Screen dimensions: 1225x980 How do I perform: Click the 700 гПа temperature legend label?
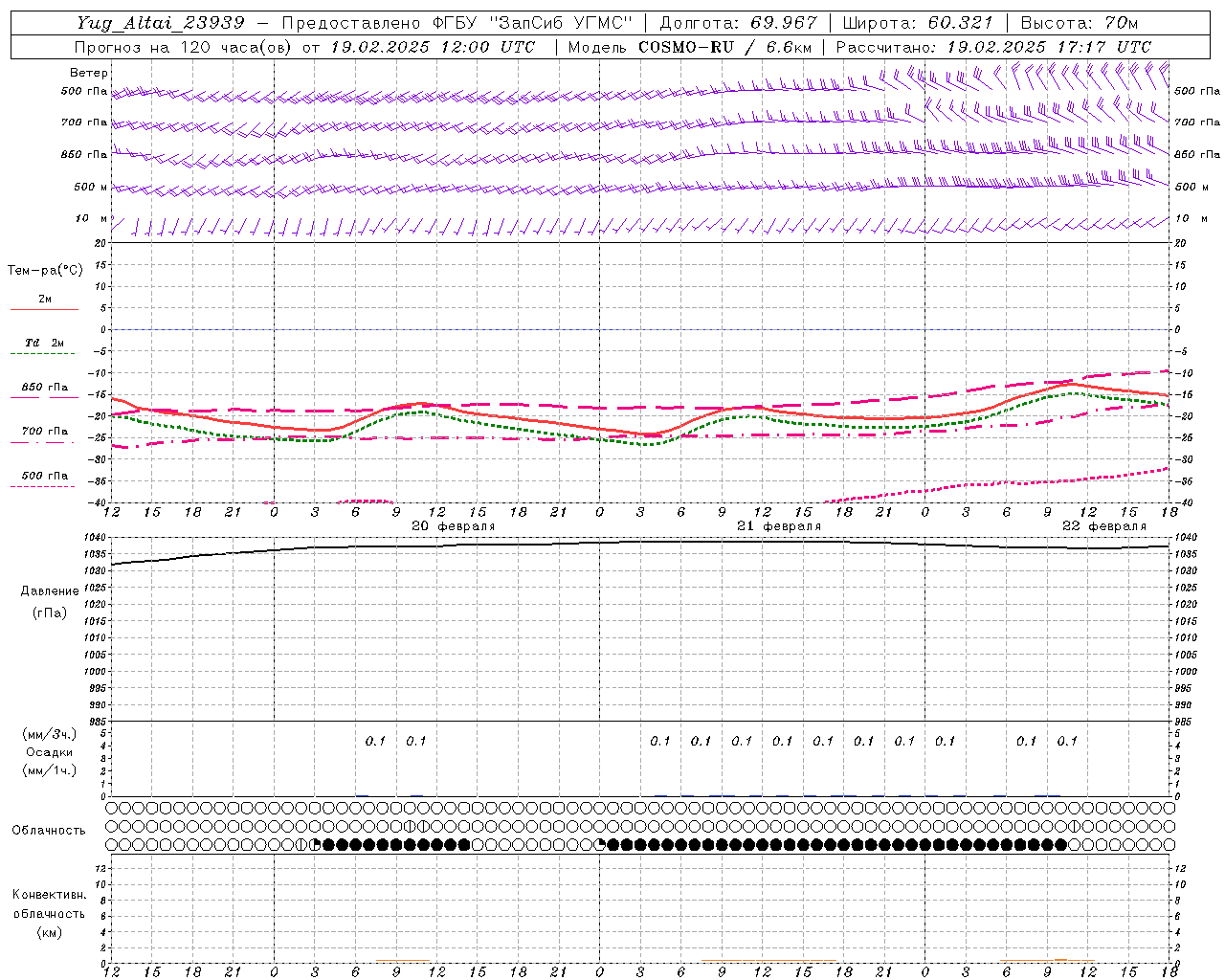[45, 432]
